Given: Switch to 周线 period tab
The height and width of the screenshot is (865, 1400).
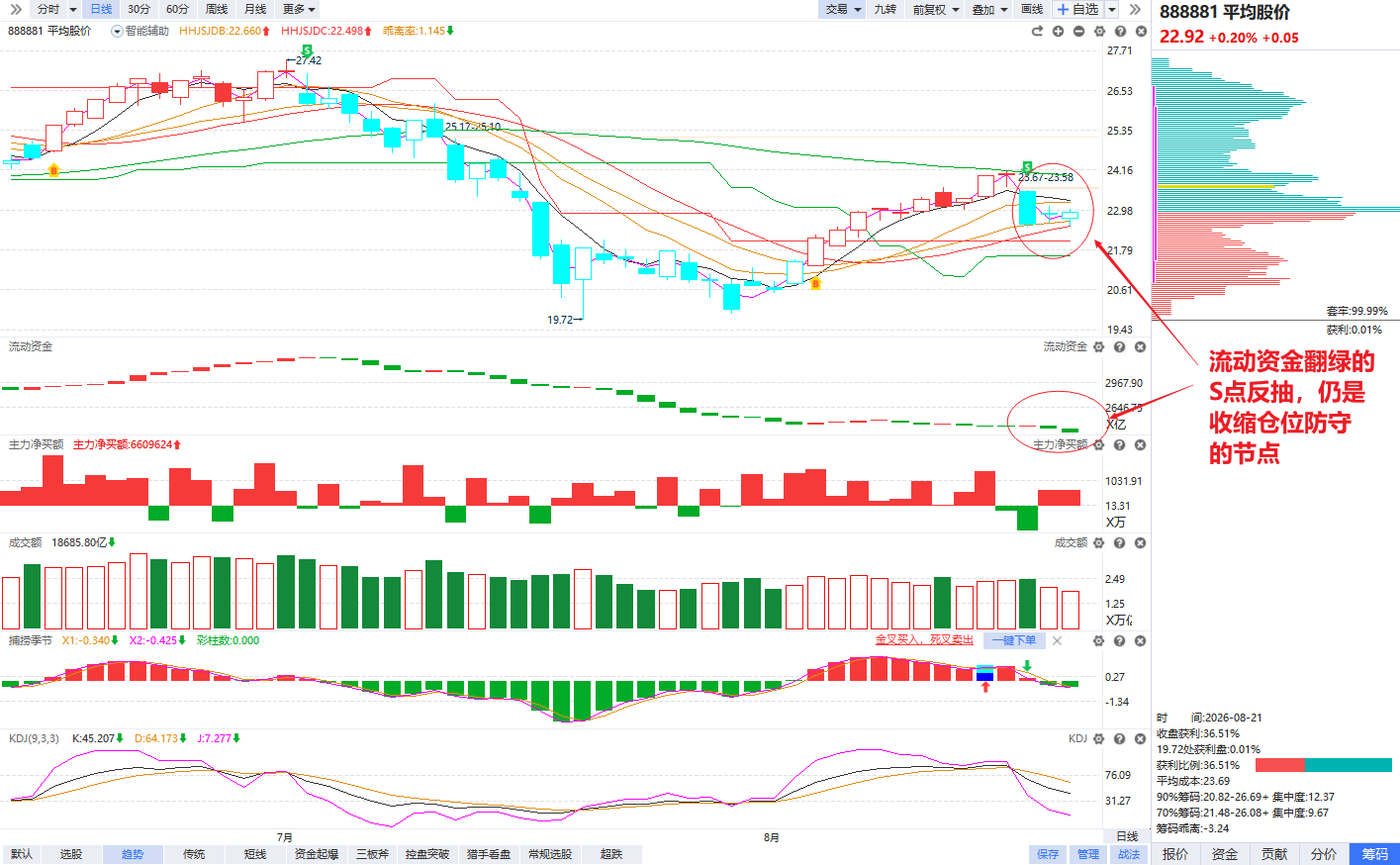Looking at the screenshot, I should click(217, 9).
